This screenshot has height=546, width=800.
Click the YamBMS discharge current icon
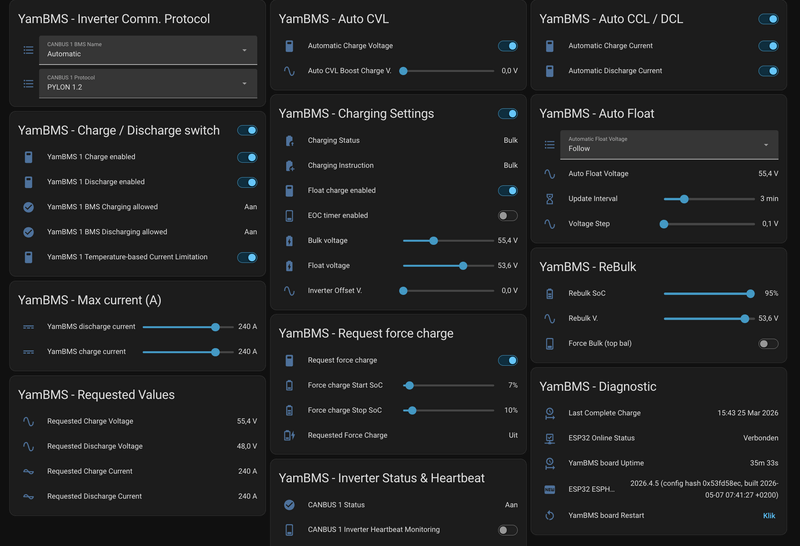click(x=29, y=327)
